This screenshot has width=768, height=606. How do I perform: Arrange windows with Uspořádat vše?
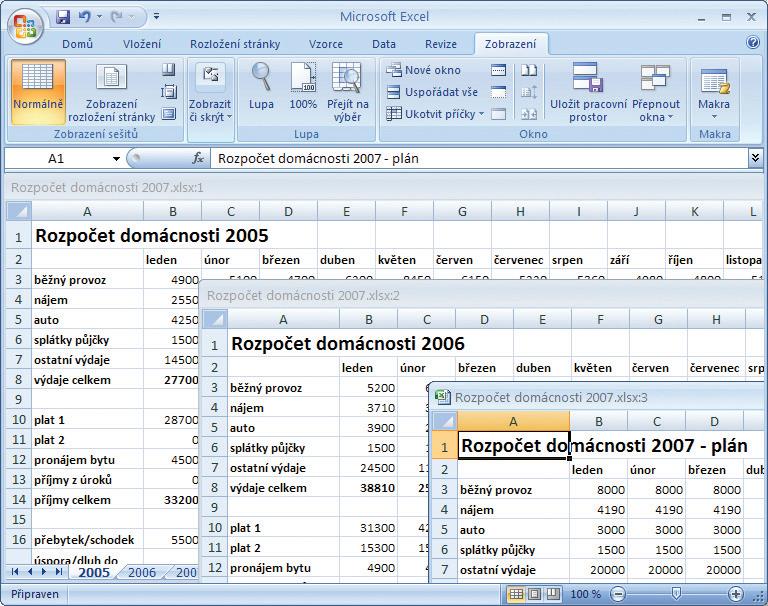432,92
